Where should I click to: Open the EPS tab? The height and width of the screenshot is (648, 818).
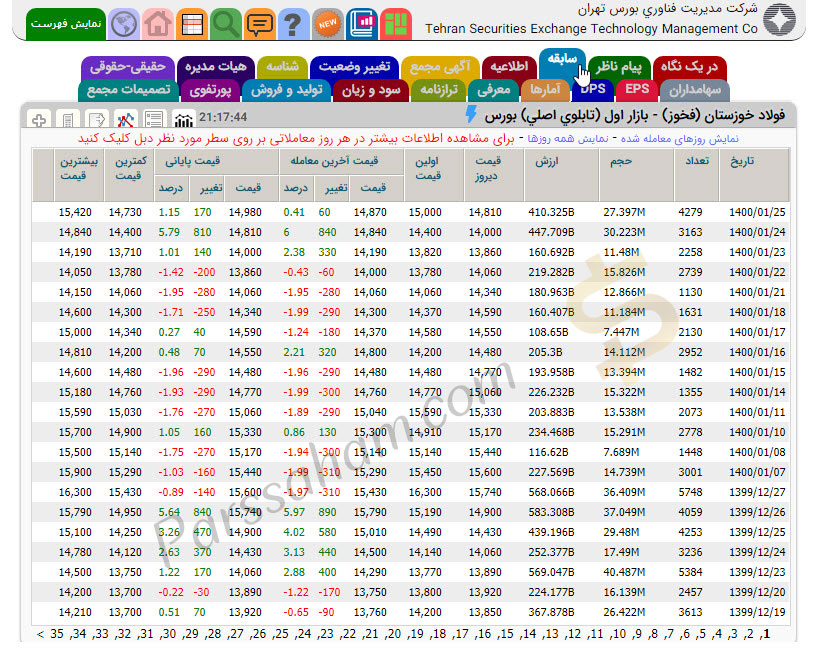[637, 90]
